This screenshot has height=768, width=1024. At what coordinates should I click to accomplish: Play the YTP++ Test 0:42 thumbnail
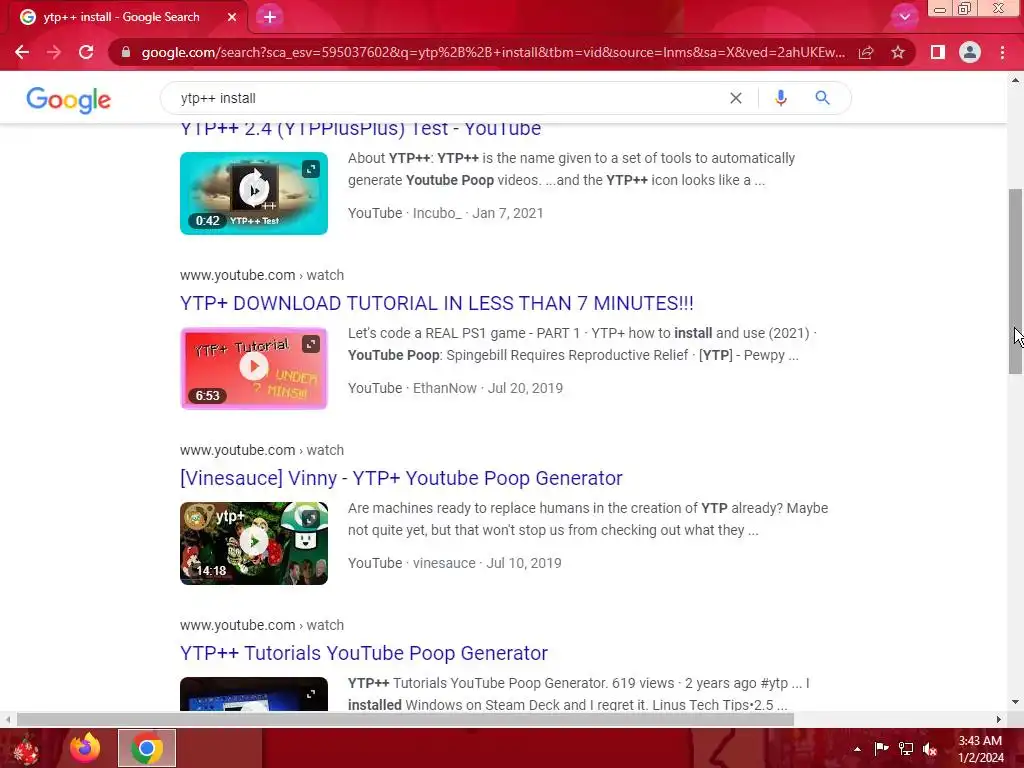tap(254, 193)
